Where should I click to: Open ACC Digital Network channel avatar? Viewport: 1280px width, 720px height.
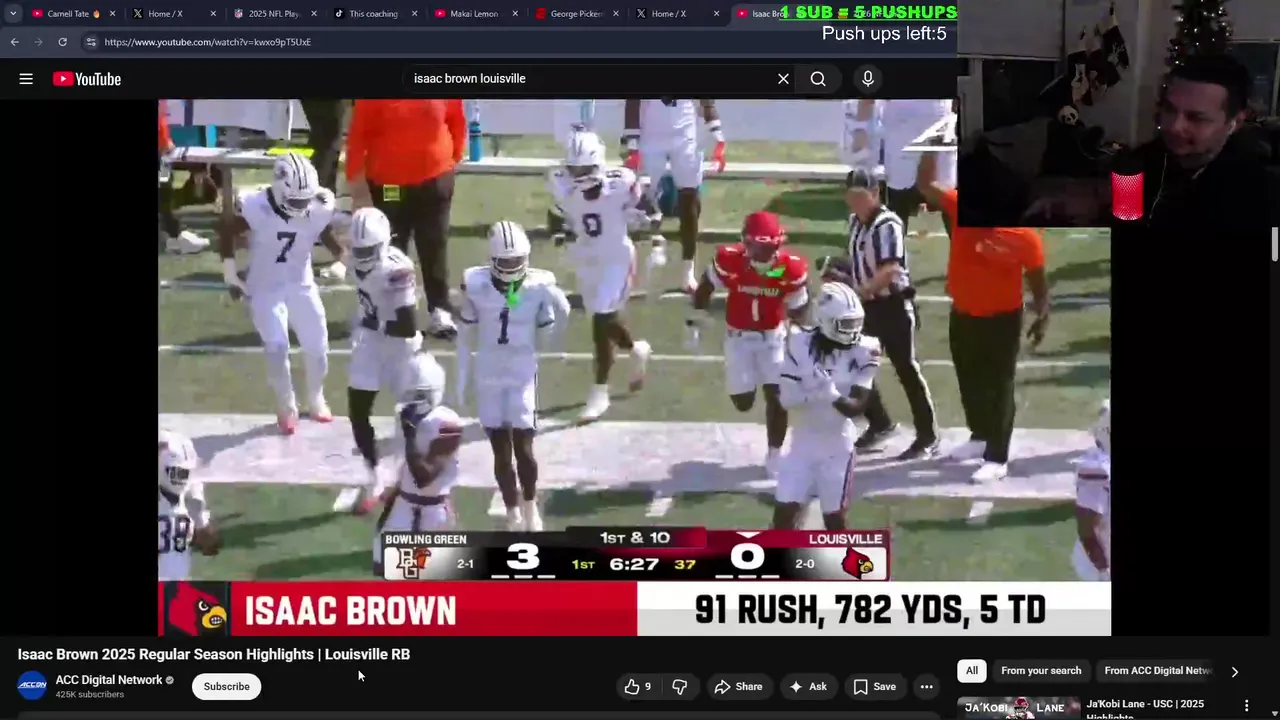tap(32, 686)
